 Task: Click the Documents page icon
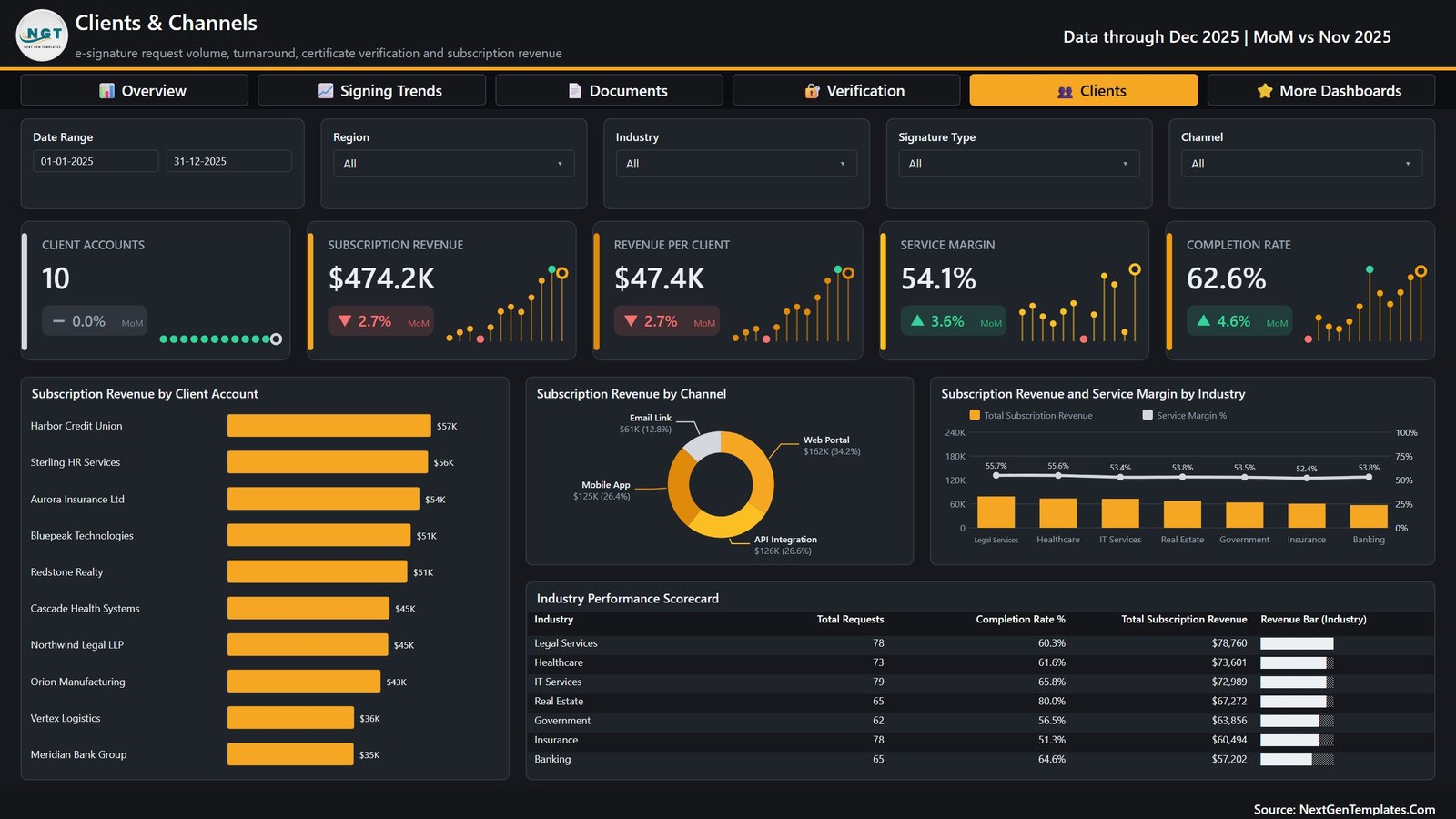574,91
